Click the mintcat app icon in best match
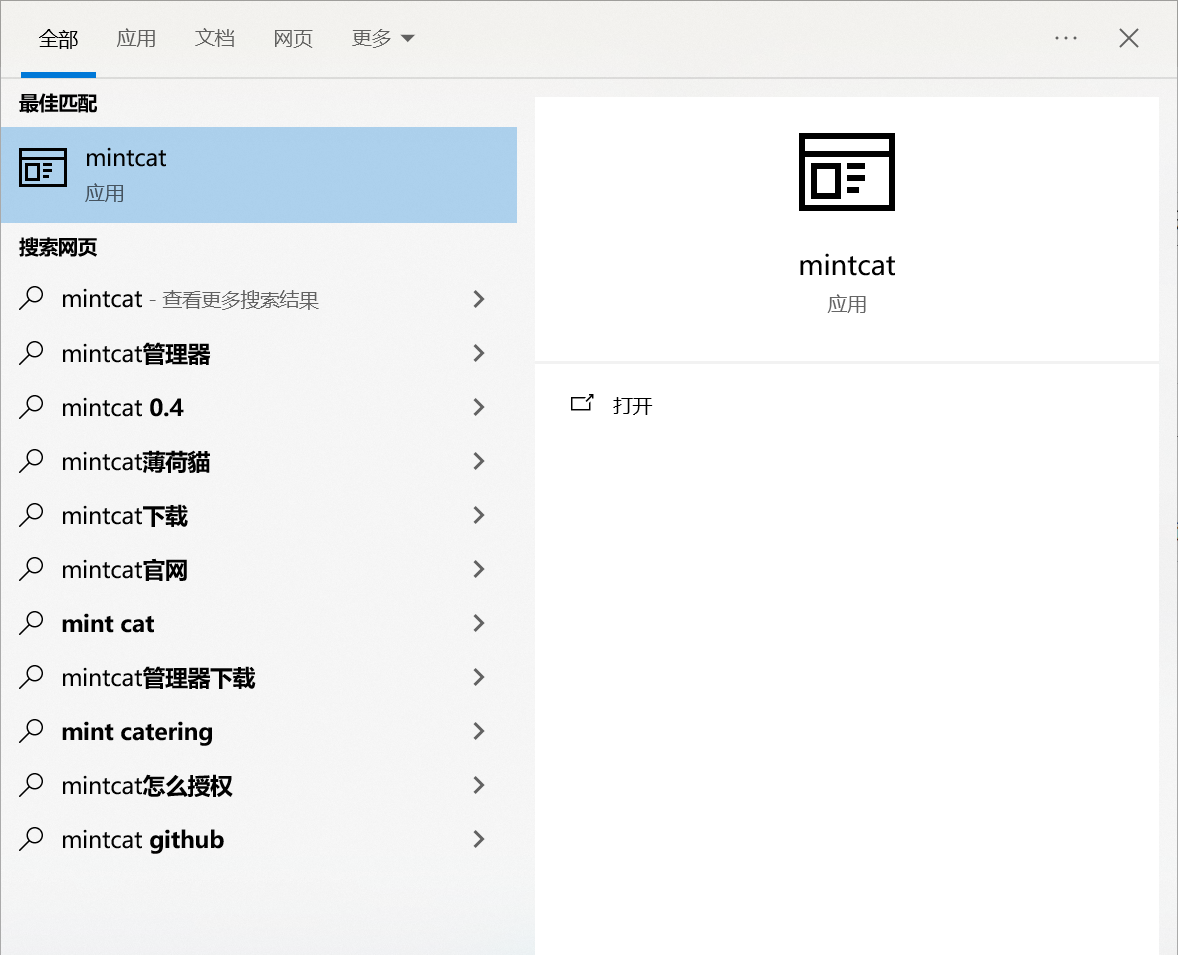Image resolution: width=1178 pixels, height=955 pixels. (x=43, y=168)
